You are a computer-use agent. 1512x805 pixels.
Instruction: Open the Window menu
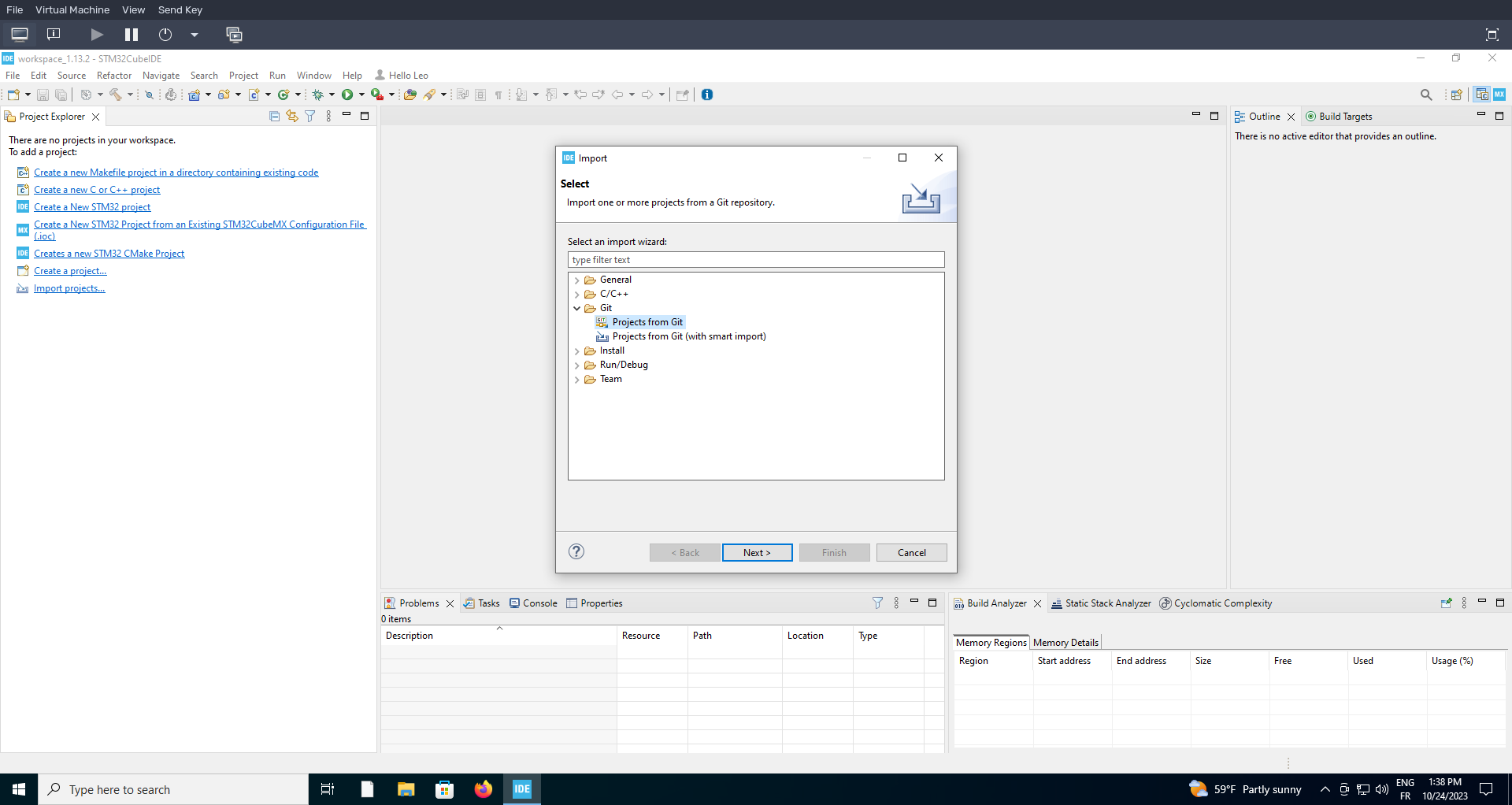[314, 76]
